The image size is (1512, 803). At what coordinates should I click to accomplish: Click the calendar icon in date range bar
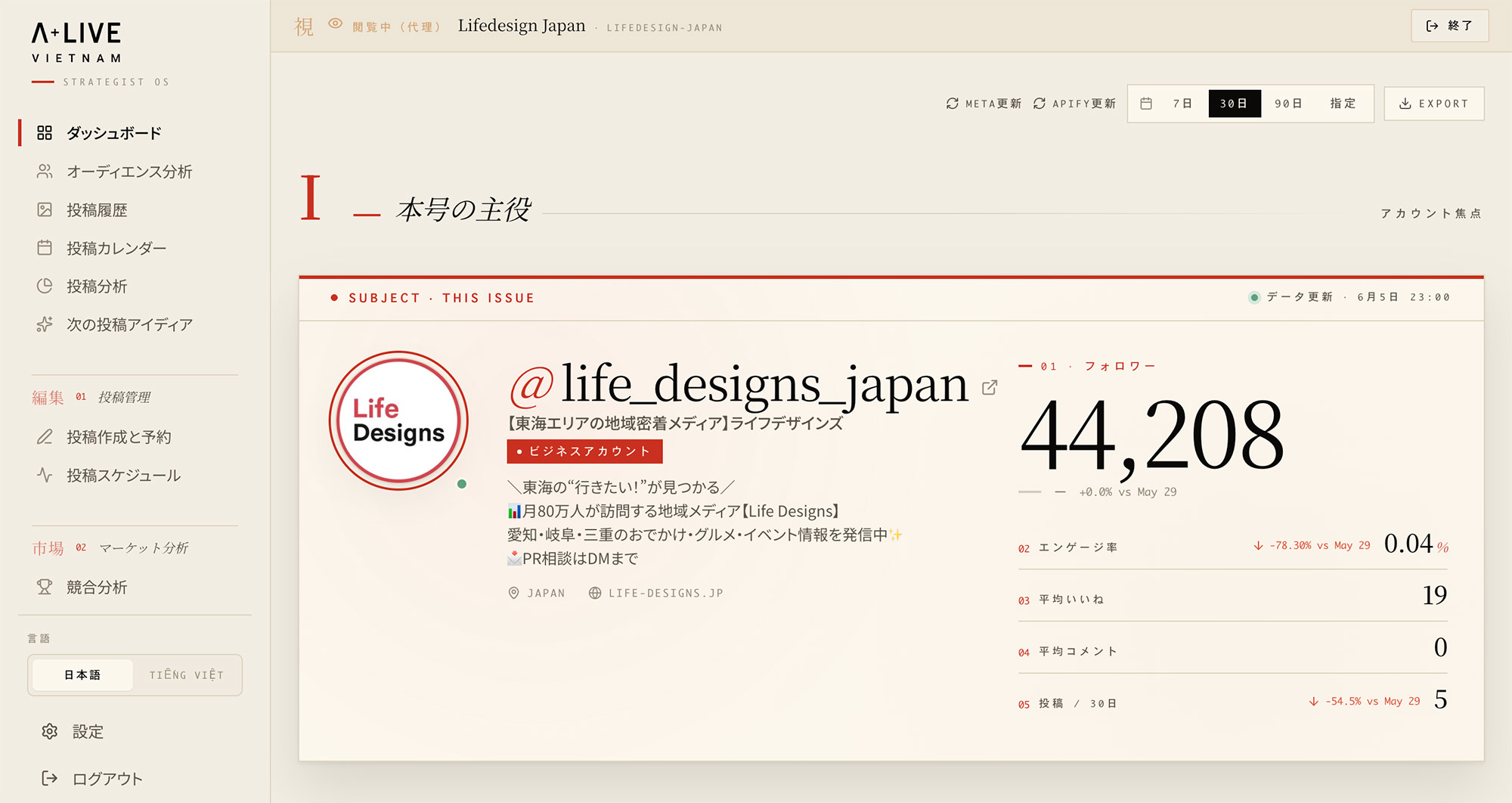(x=1146, y=104)
